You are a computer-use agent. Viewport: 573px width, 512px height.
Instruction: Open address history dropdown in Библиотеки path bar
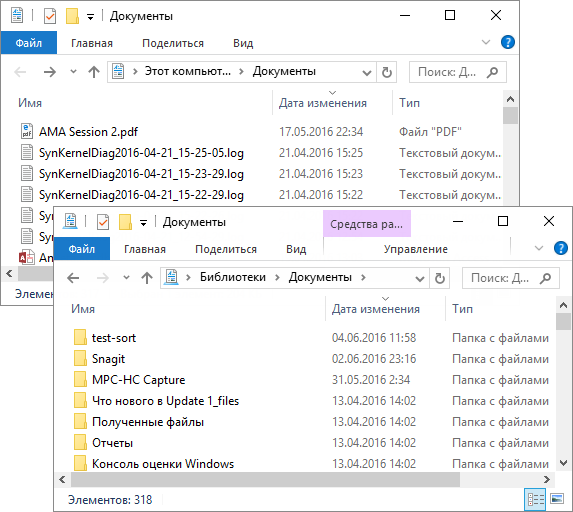click(x=420, y=278)
